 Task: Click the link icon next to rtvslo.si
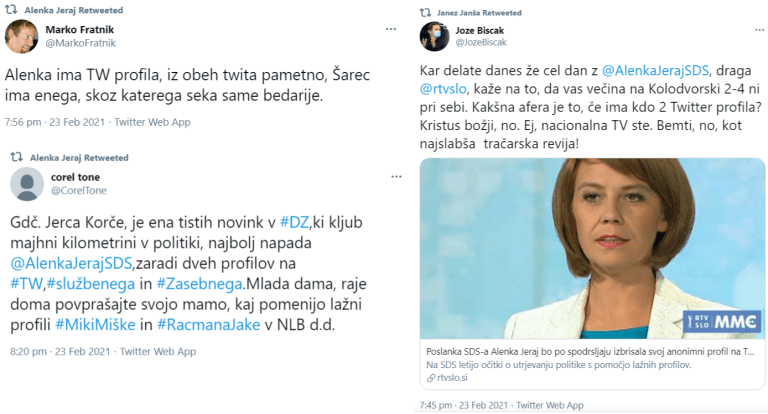pyautogui.click(x=430, y=378)
